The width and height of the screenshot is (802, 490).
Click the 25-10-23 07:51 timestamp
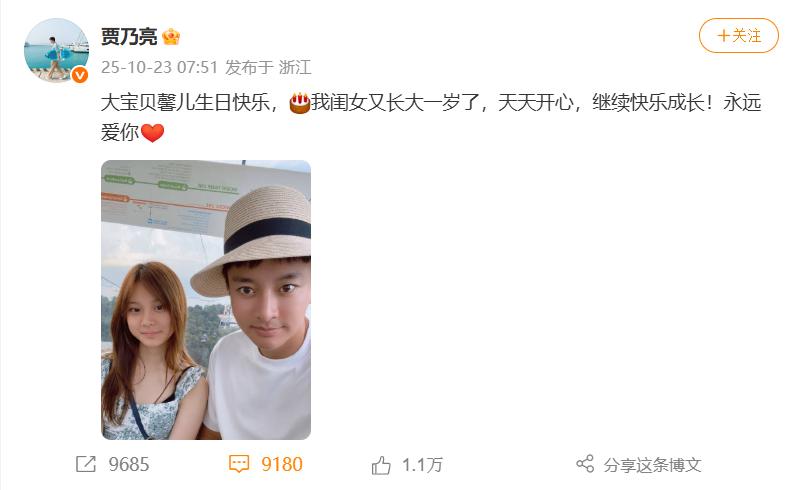(x=159, y=68)
